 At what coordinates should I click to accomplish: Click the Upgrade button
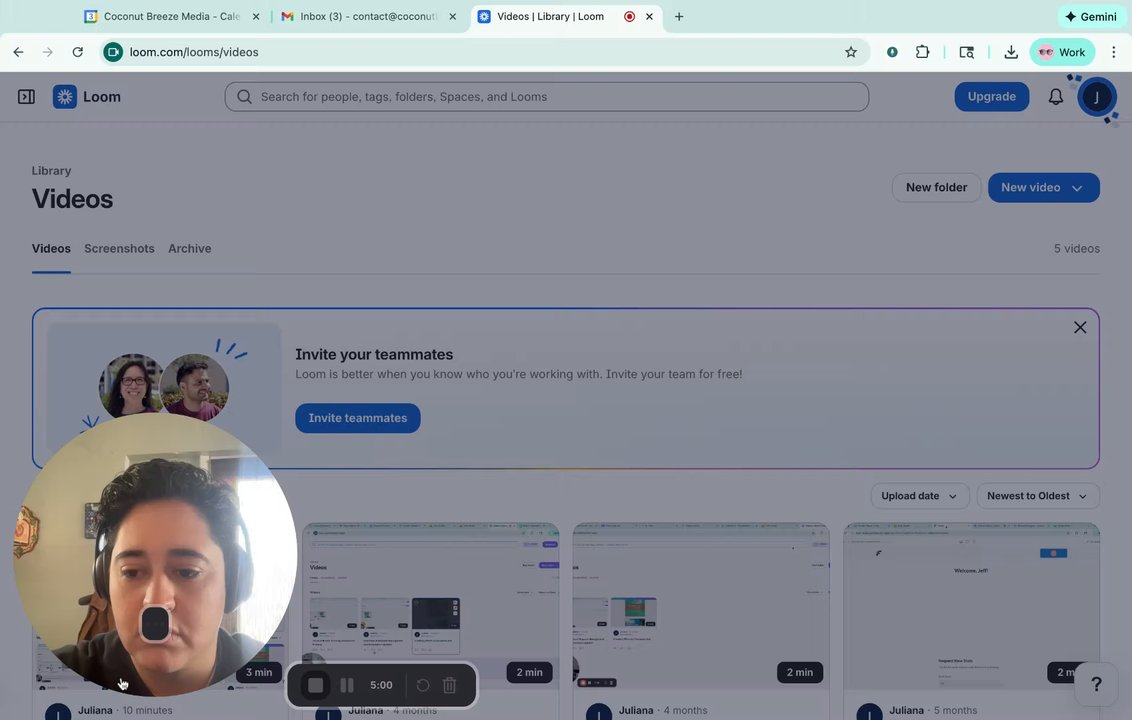991,97
